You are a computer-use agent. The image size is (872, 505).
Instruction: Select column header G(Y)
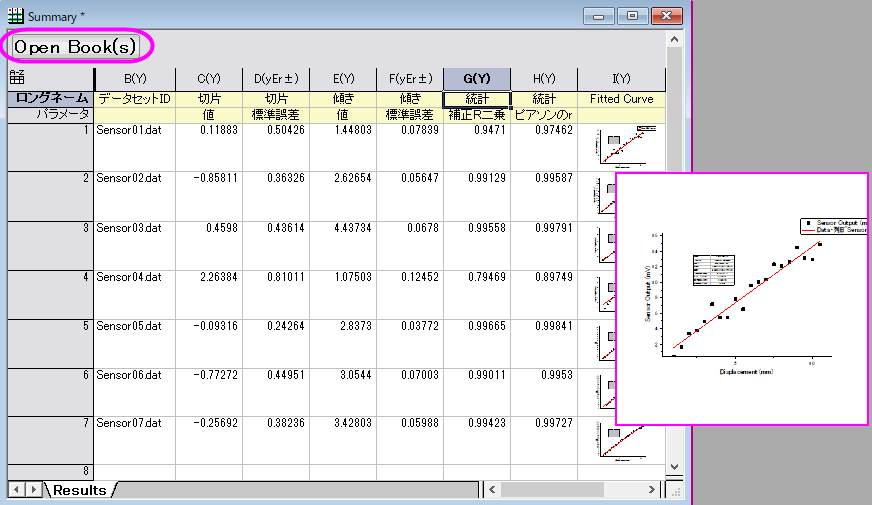pos(477,79)
